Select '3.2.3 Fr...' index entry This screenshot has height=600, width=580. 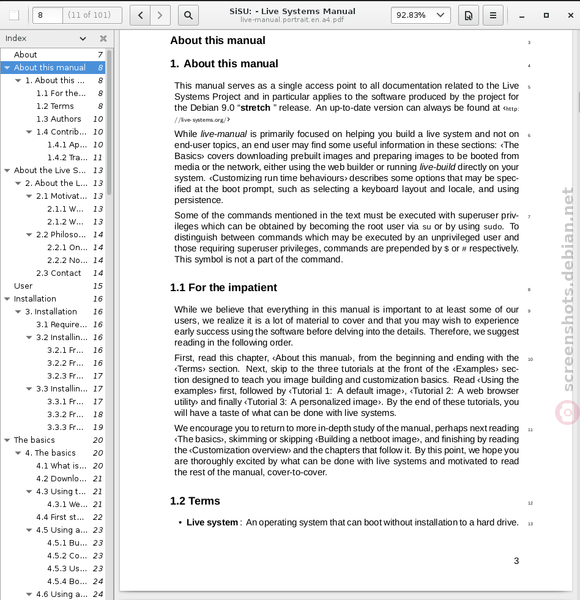click(54, 376)
